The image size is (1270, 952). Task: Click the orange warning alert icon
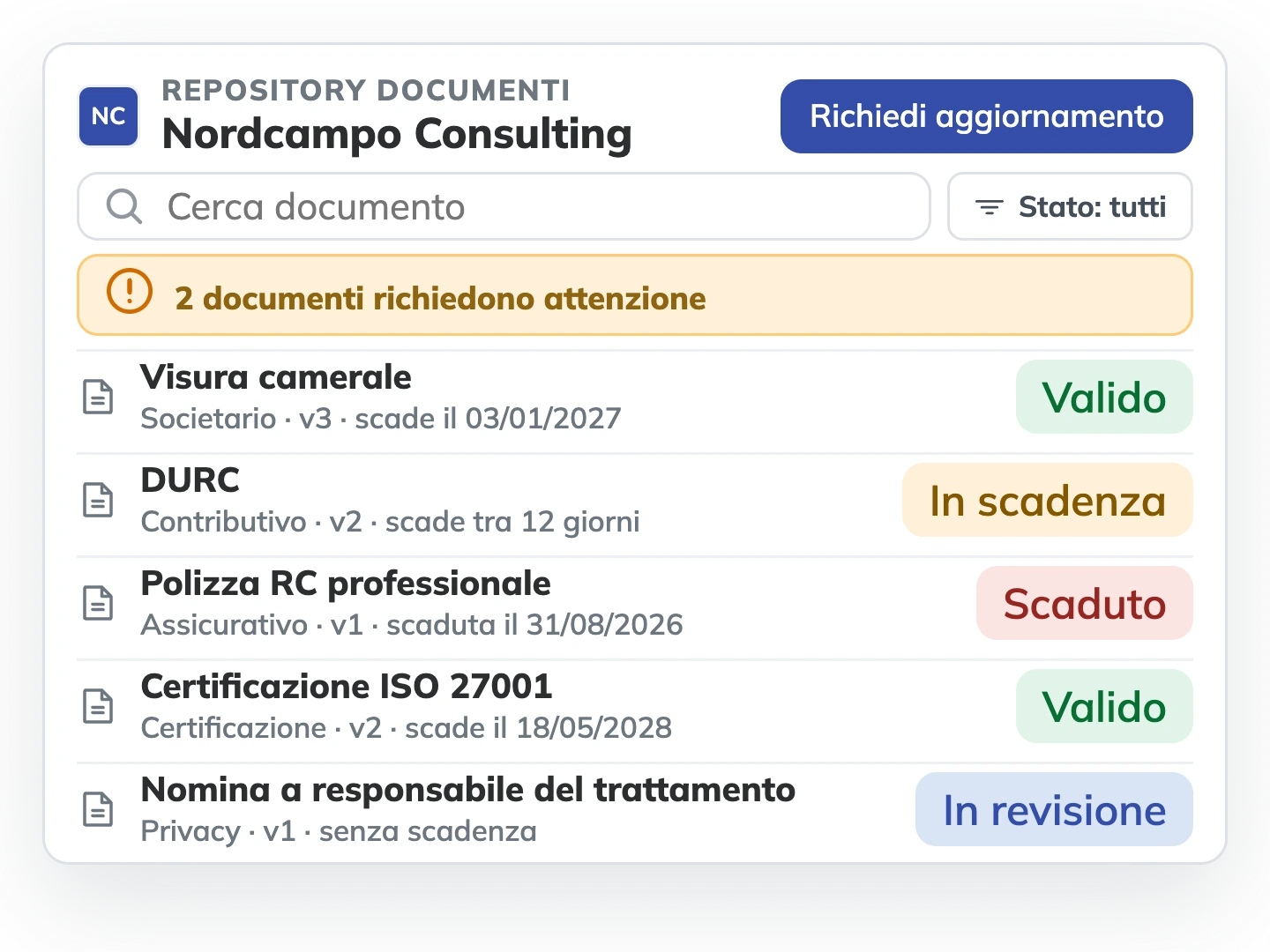click(130, 290)
